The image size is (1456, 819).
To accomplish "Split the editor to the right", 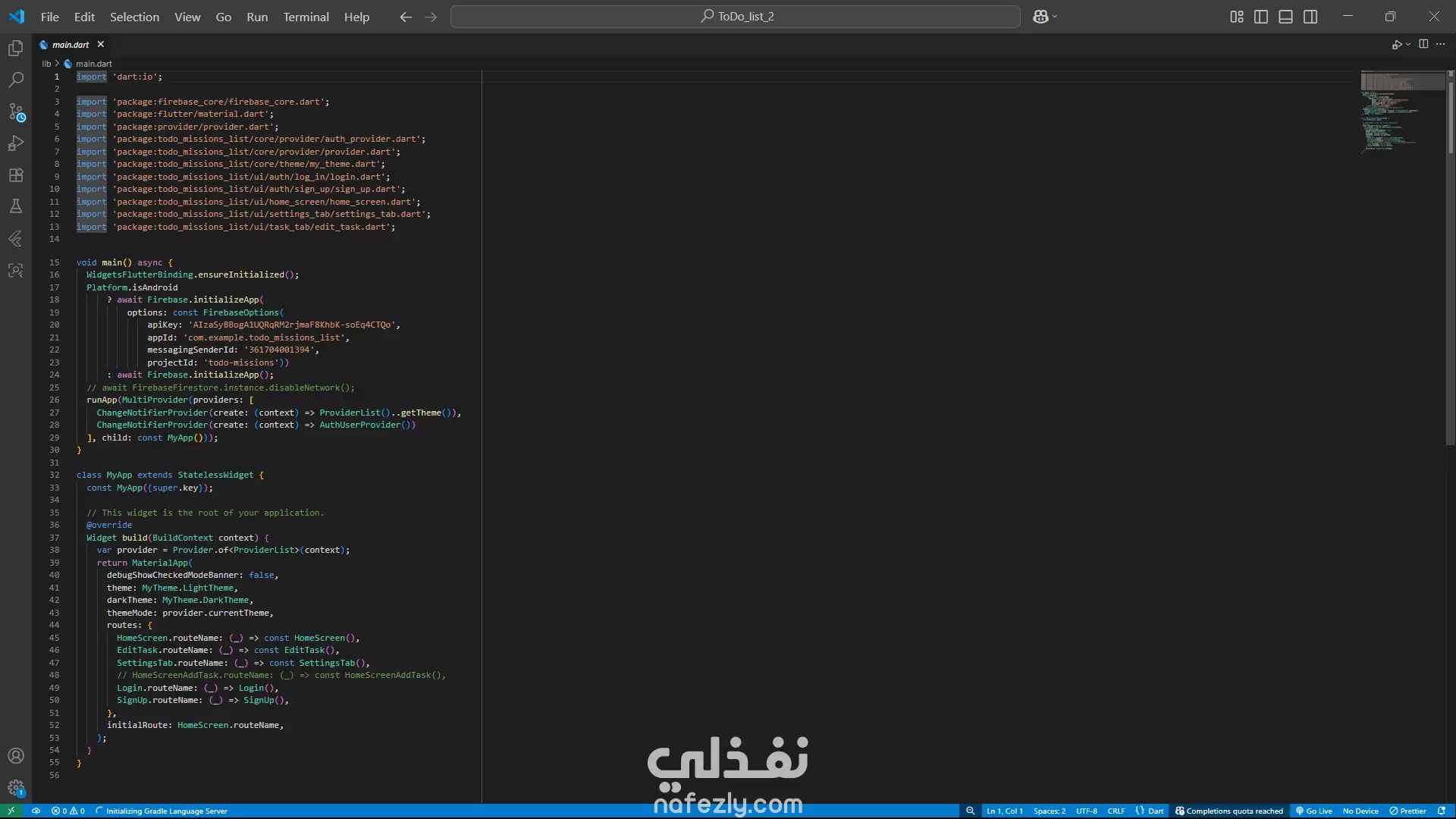I will tap(1423, 44).
